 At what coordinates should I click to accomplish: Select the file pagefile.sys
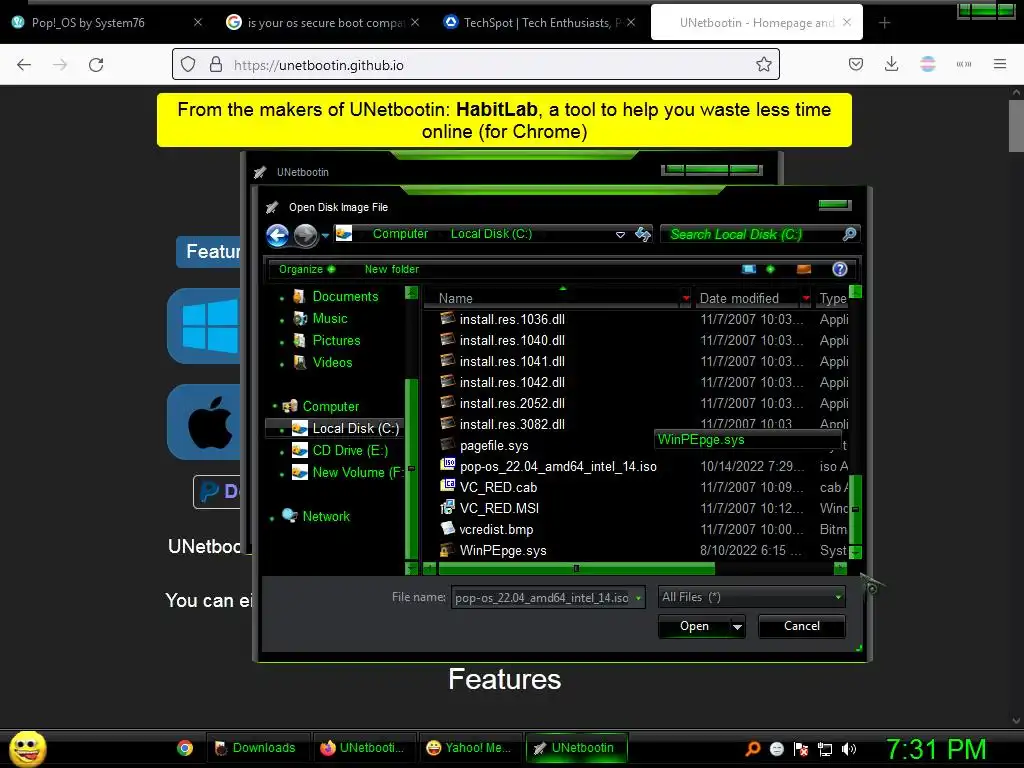point(494,446)
